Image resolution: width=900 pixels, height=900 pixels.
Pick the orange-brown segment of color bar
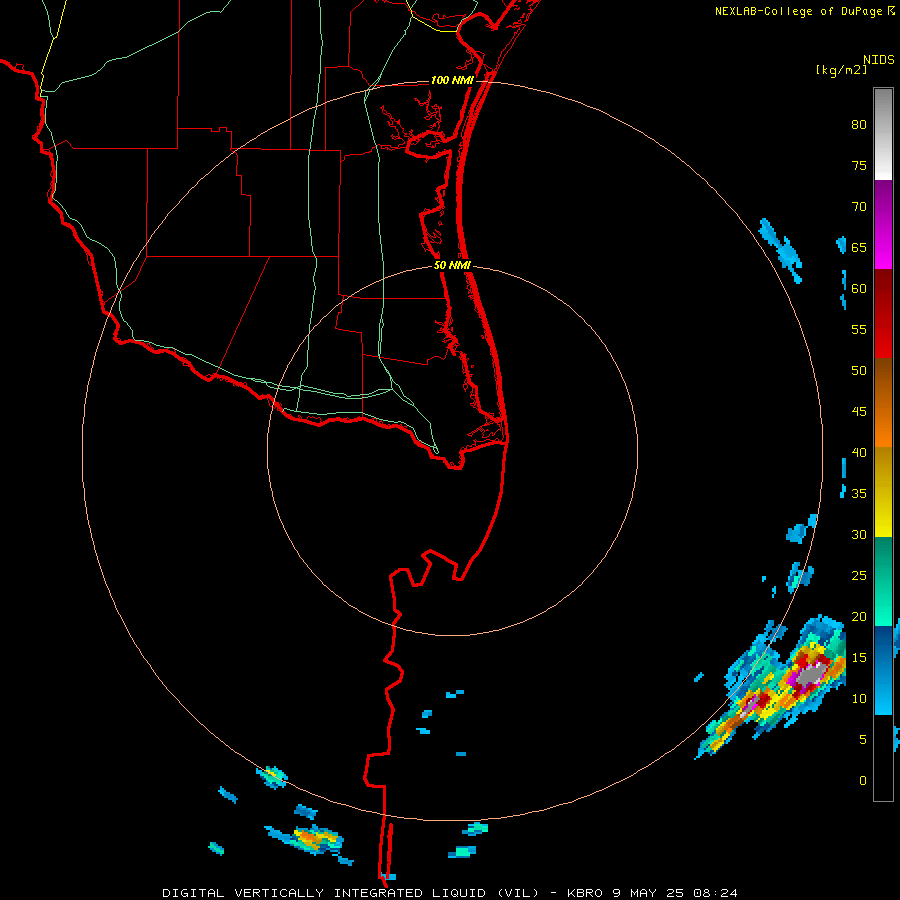point(883,402)
